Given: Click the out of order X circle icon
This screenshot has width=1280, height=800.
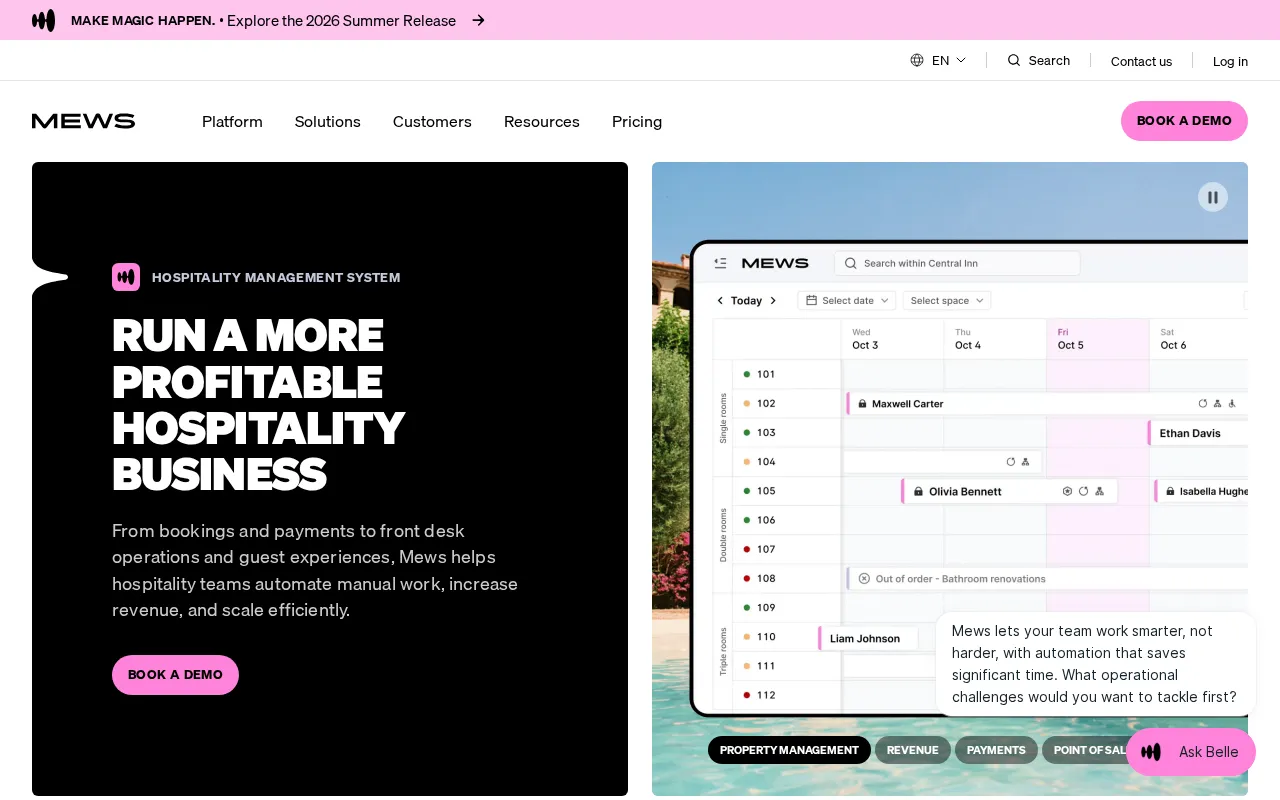Looking at the screenshot, I should tap(865, 579).
